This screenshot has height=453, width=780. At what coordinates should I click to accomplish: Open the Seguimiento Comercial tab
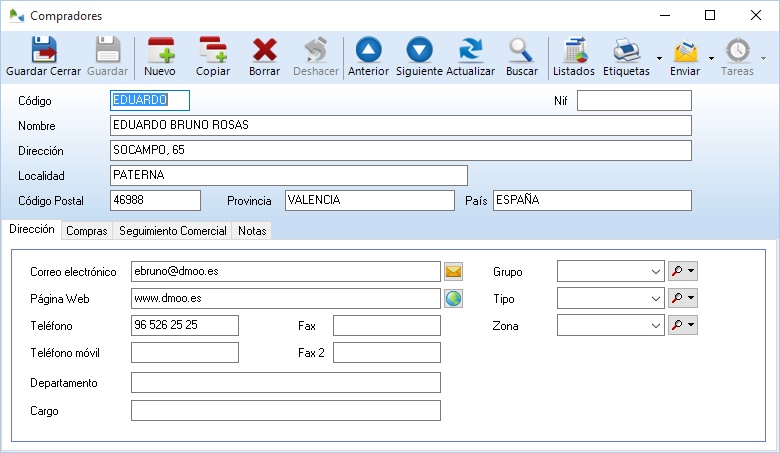(x=172, y=231)
